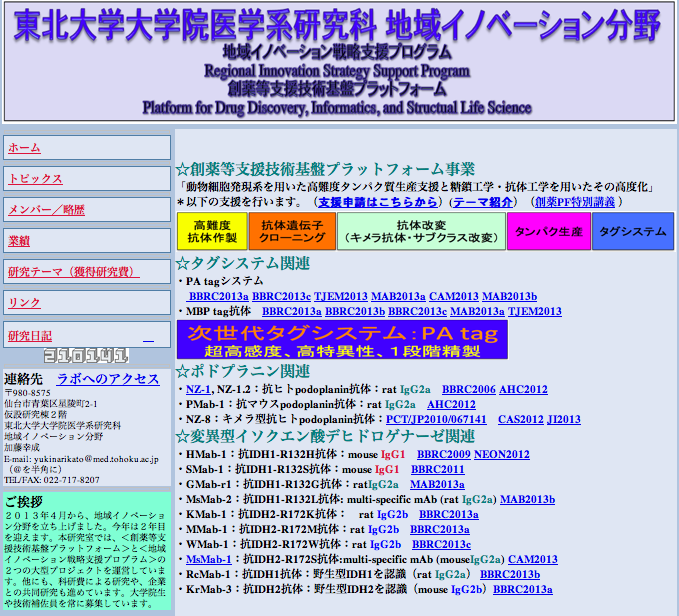Open the NZ-1 antibody link
Screen dimensions: 679x616
click(x=198, y=390)
